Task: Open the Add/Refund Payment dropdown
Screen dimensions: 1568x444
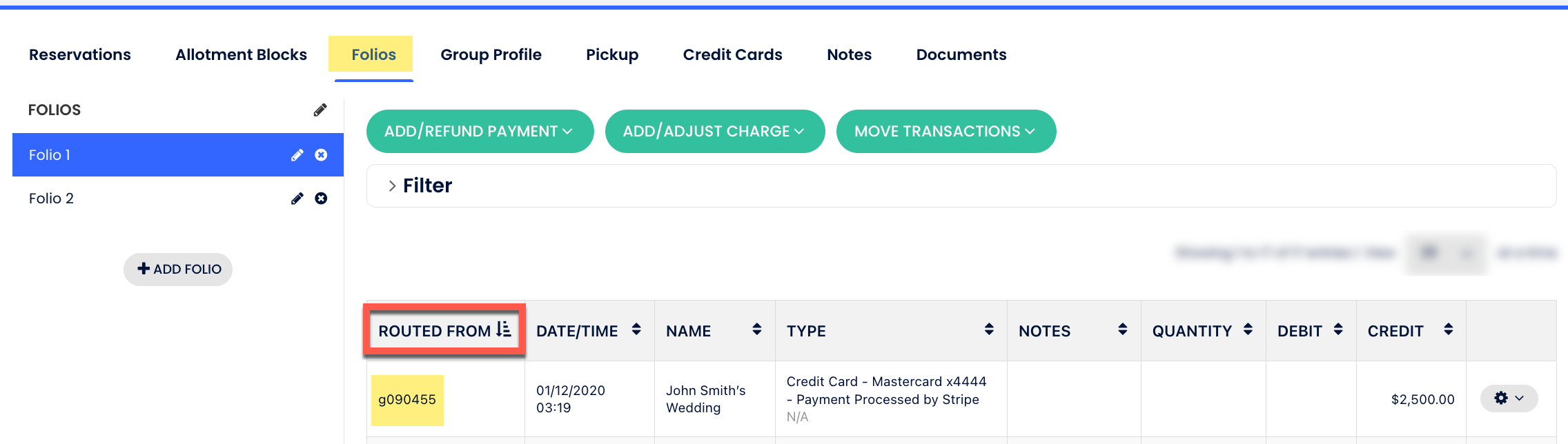Action: [480, 131]
